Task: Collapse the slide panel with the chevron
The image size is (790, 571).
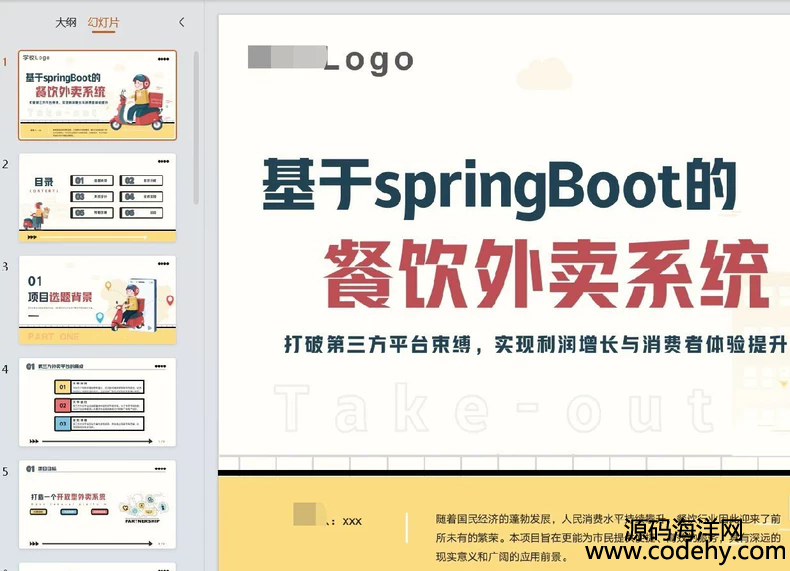Action: (181, 22)
